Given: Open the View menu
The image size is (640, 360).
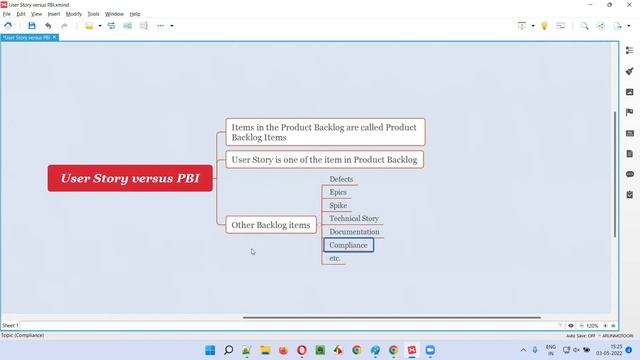Looking at the screenshot, I should pyautogui.click(x=36, y=14).
